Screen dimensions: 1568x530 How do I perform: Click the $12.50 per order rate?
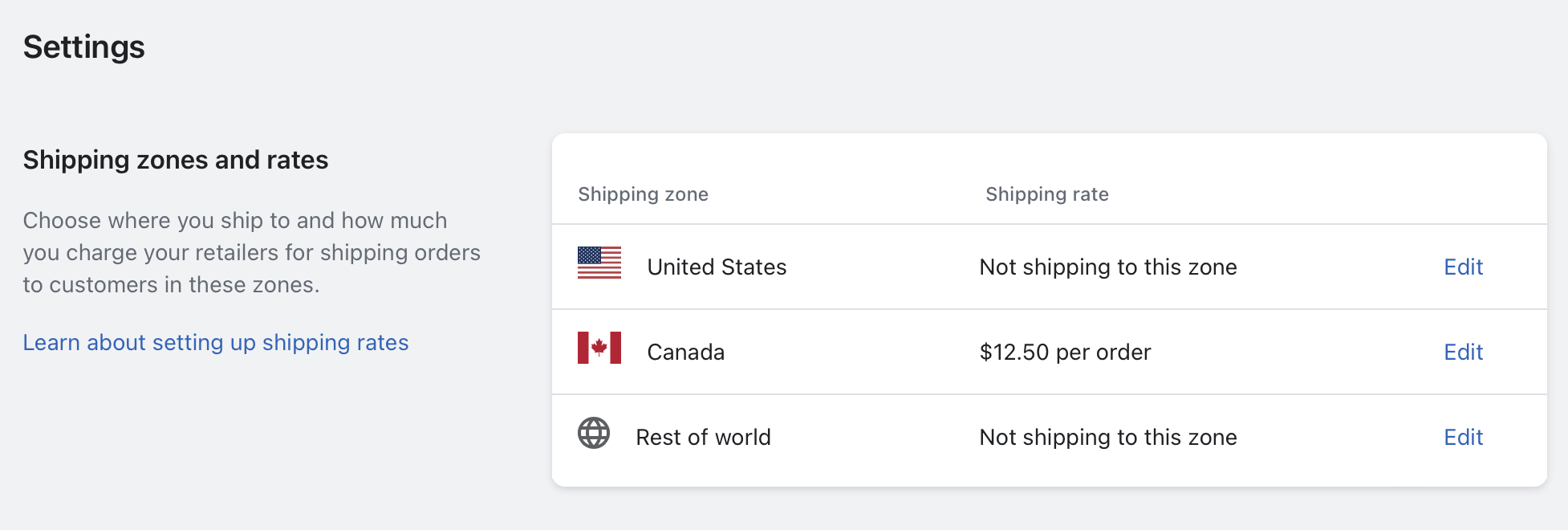1065,352
